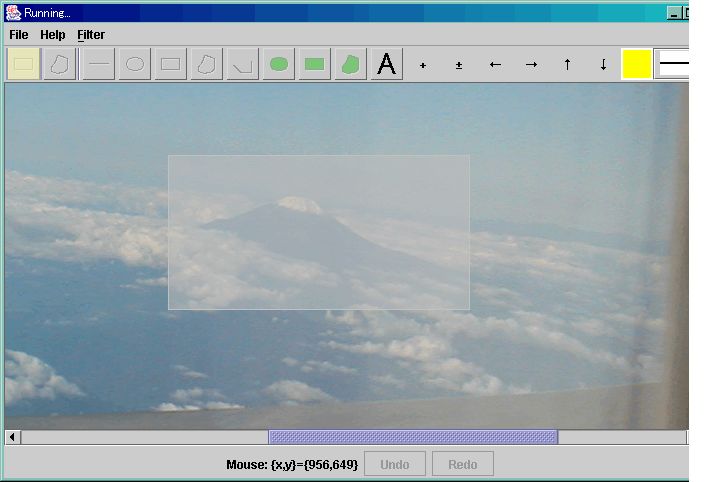Click the down arrow toolbar button
This screenshot has width=723, height=482.
603,65
